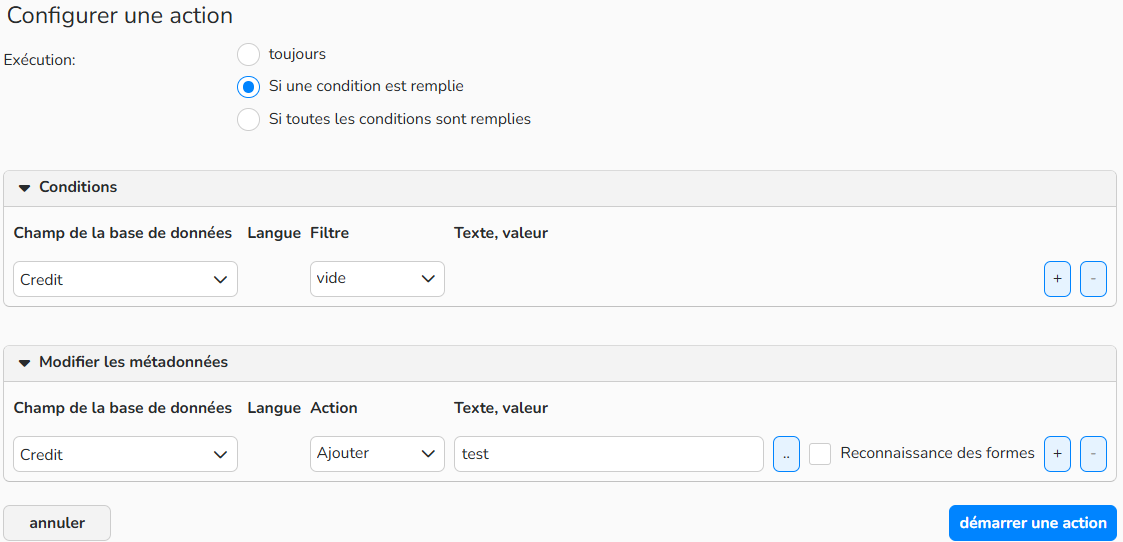Click 'démarrer une action' button
This screenshot has width=1123, height=542.
[x=1033, y=523]
